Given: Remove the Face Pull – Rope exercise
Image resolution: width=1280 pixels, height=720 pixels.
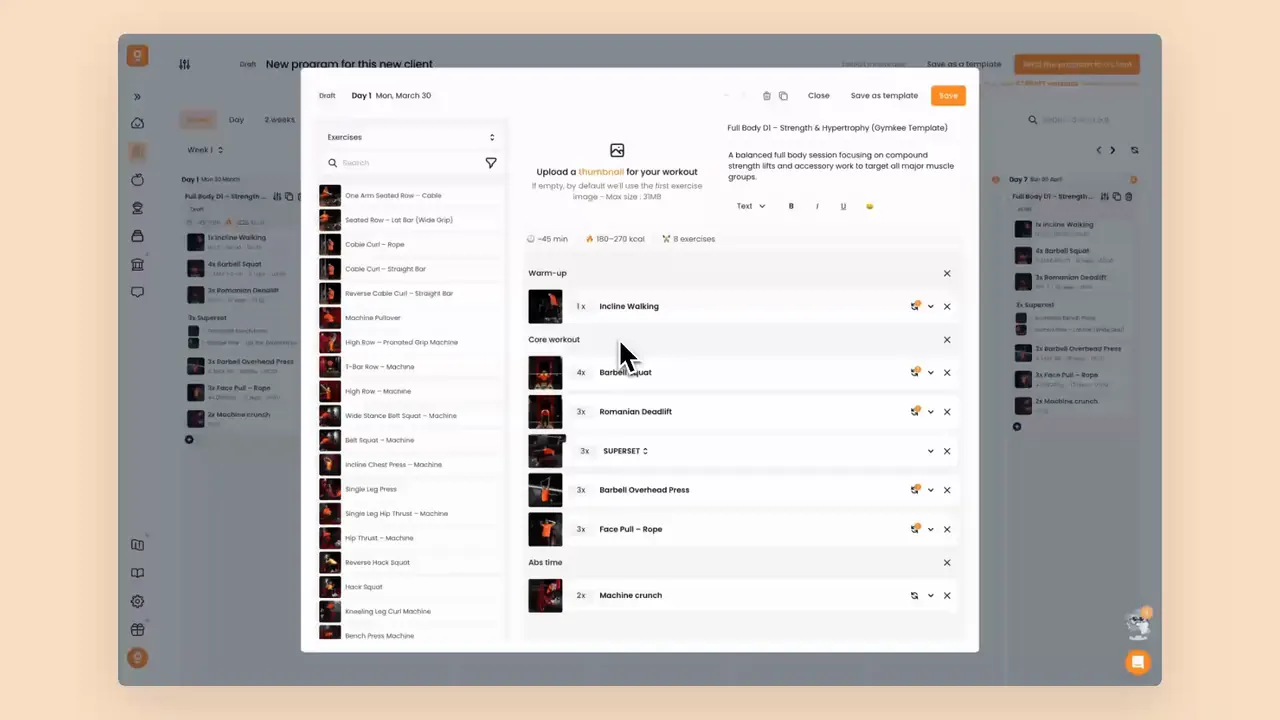Looking at the screenshot, I should (x=947, y=529).
